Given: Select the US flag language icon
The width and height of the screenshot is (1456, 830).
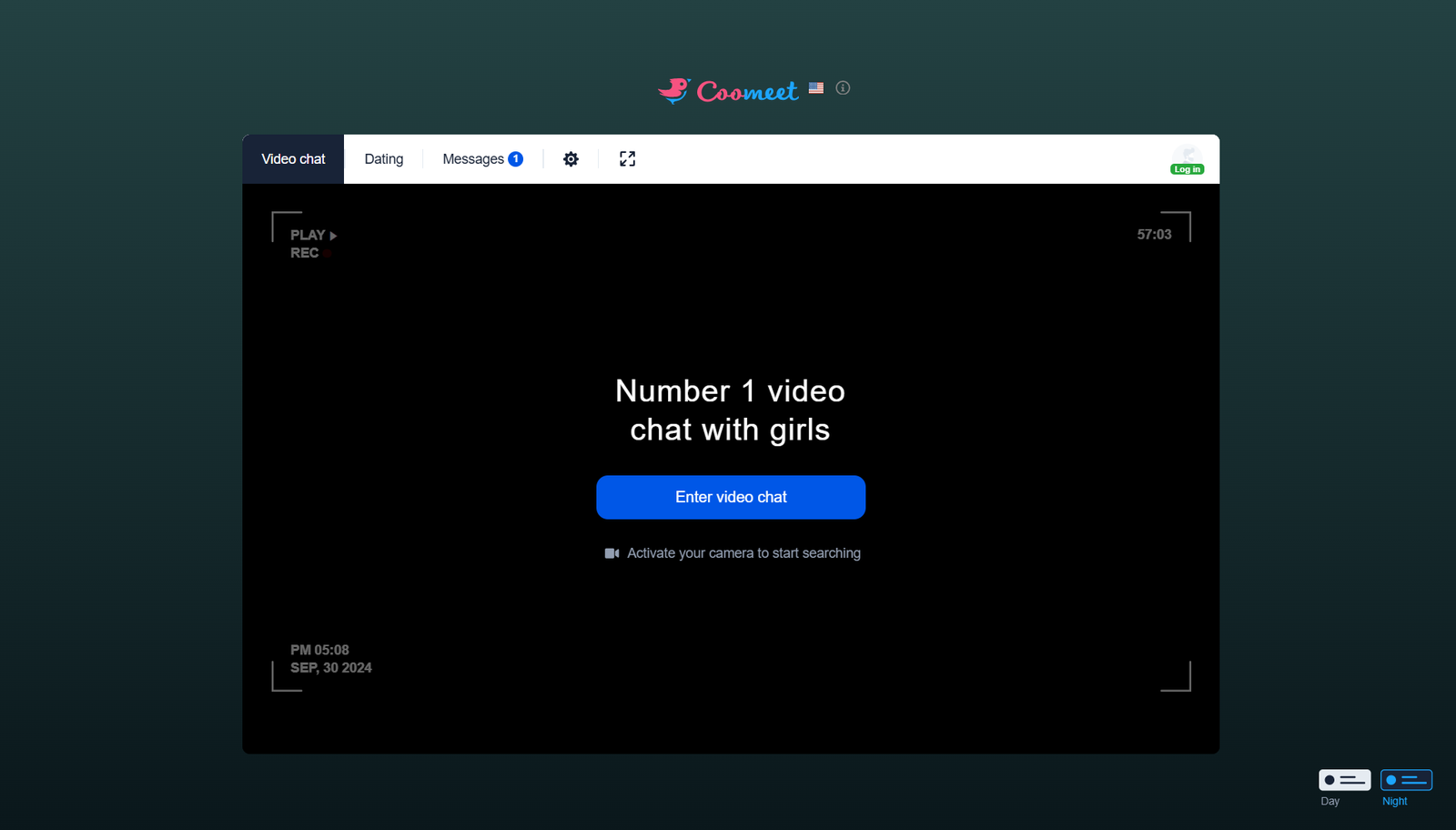Looking at the screenshot, I should click(x=816, y=88).
